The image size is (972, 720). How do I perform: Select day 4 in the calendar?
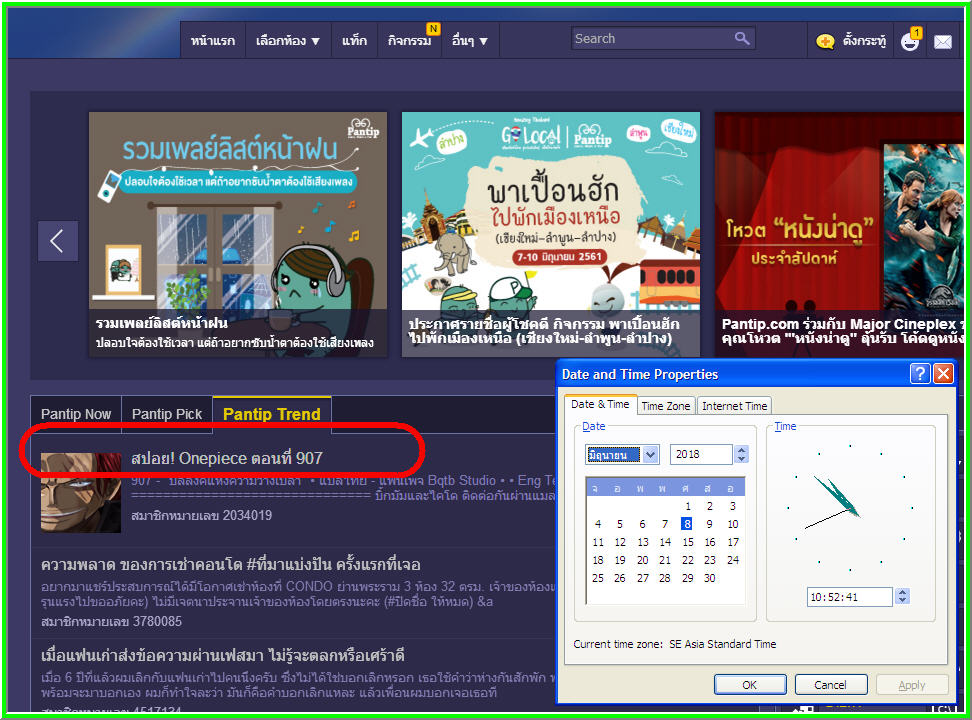598,524
